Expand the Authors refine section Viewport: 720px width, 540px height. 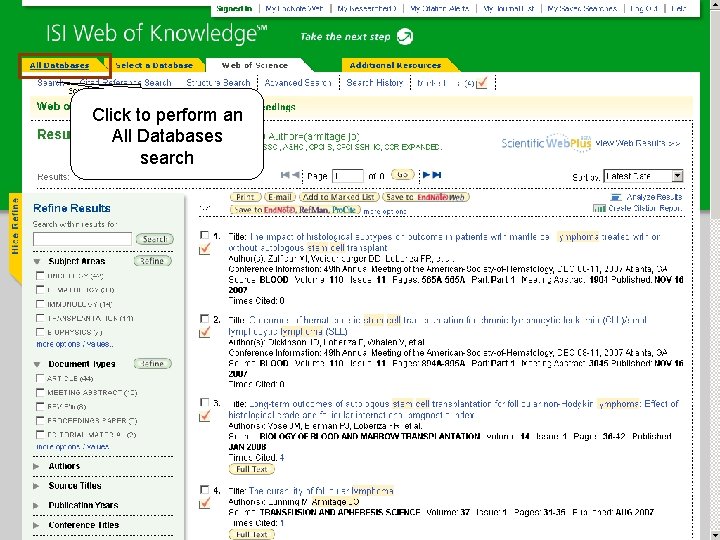click(x=36, y=466)
